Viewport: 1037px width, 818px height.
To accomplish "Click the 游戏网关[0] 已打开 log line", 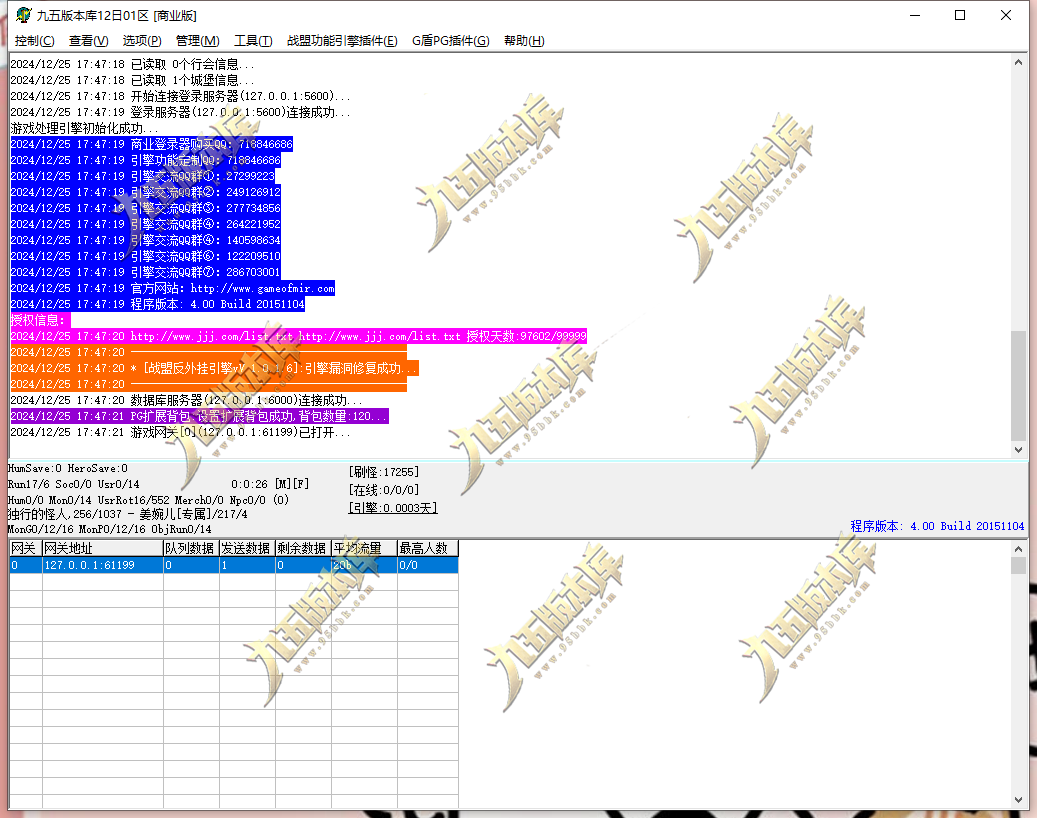I will pos(181,432).
